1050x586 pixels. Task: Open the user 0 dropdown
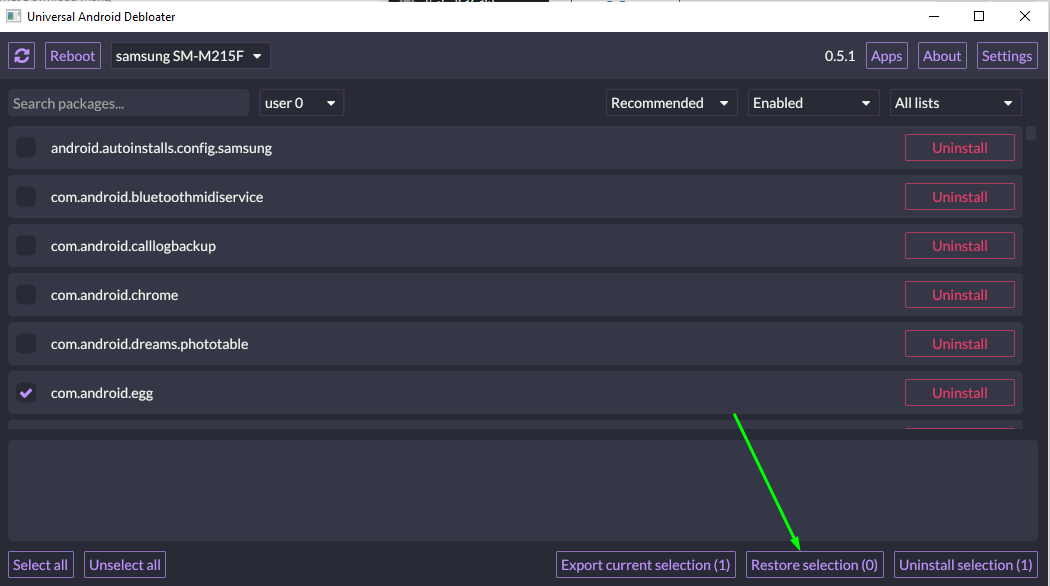[x=301, y=103]
